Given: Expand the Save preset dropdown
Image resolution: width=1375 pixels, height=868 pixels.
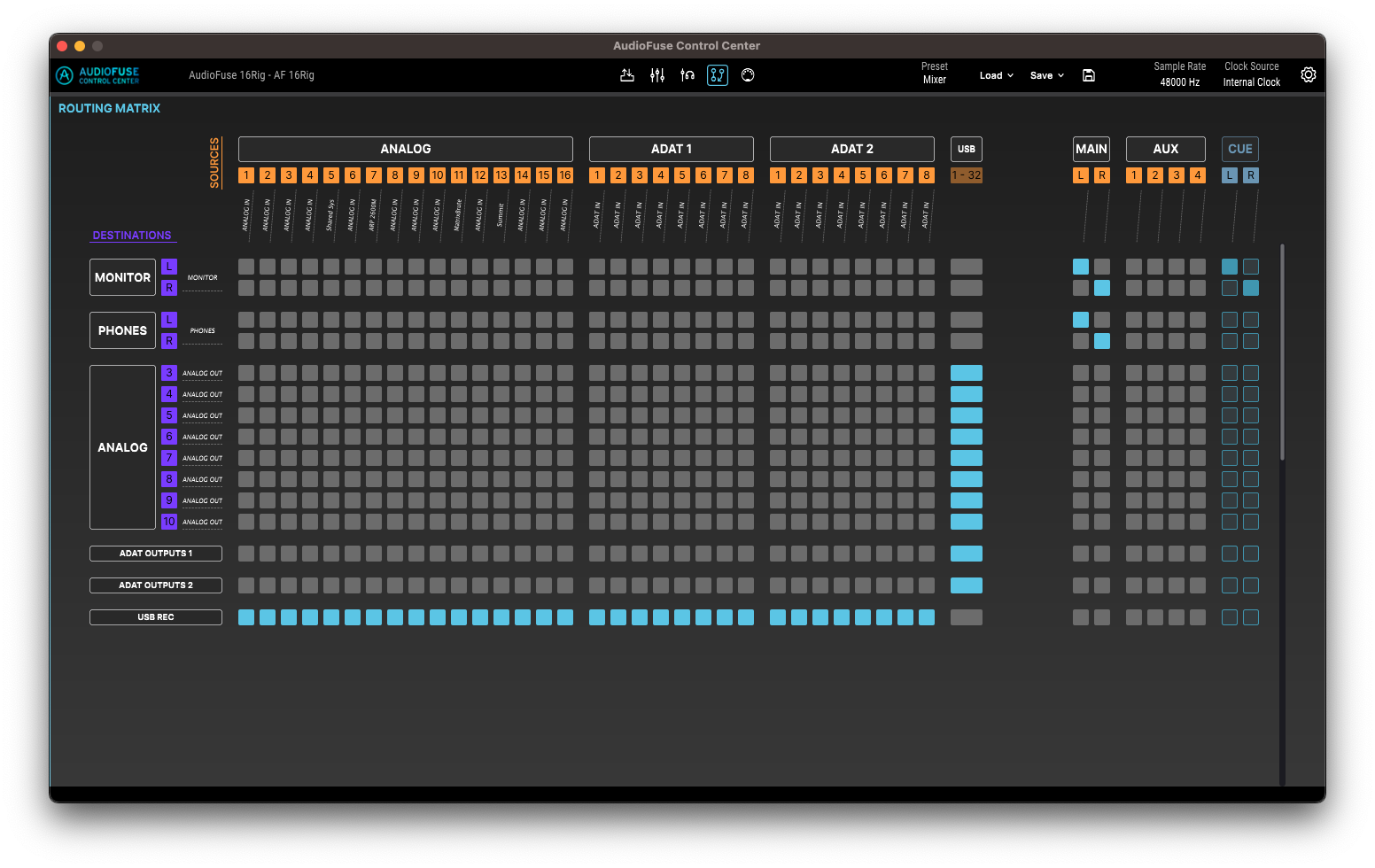Looking at the screenshot, I should click(1047, 75).
